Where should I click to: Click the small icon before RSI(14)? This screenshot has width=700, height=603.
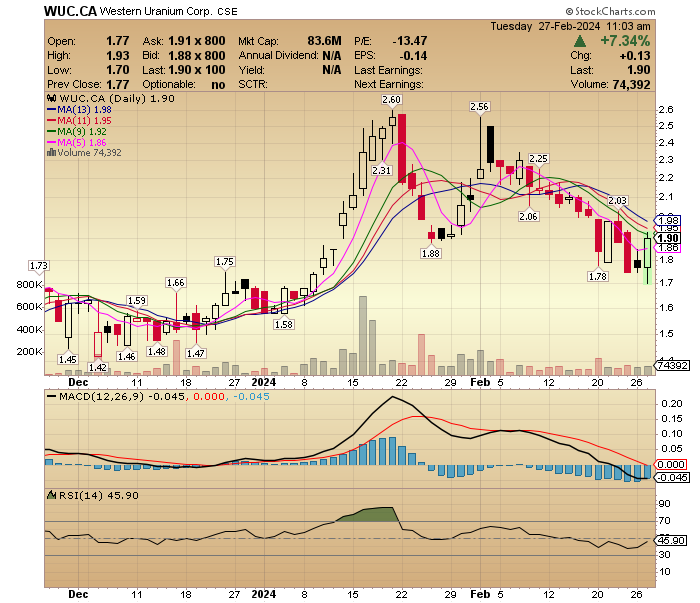[52, 495]
